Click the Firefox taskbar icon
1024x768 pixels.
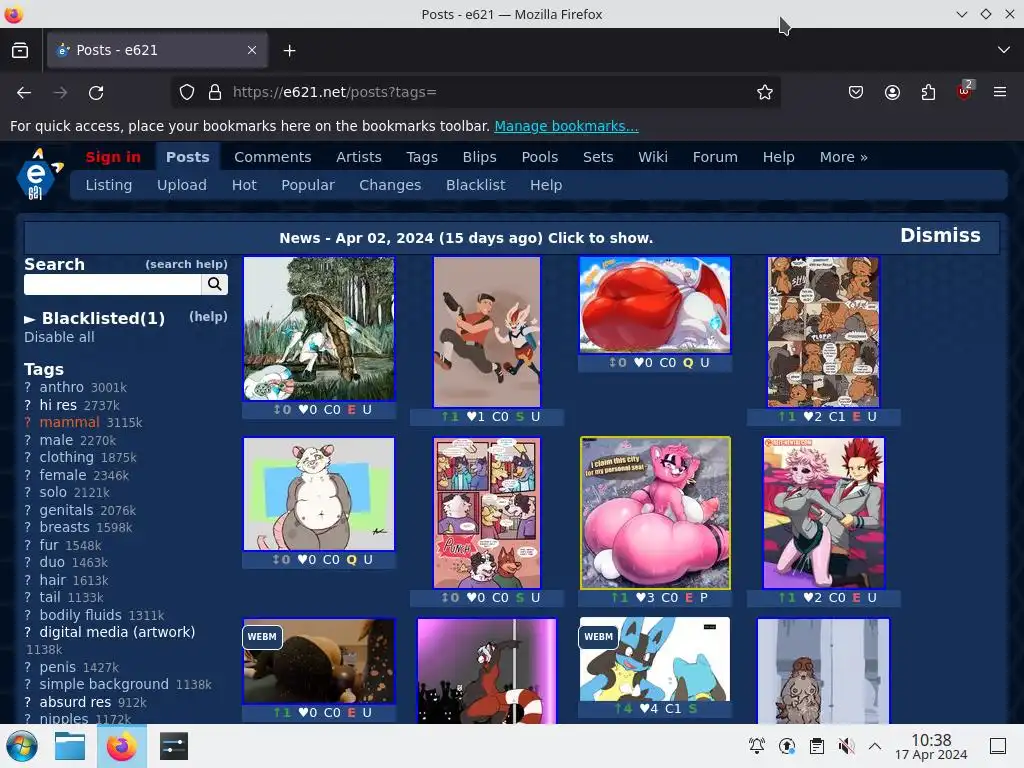(121, 746)
